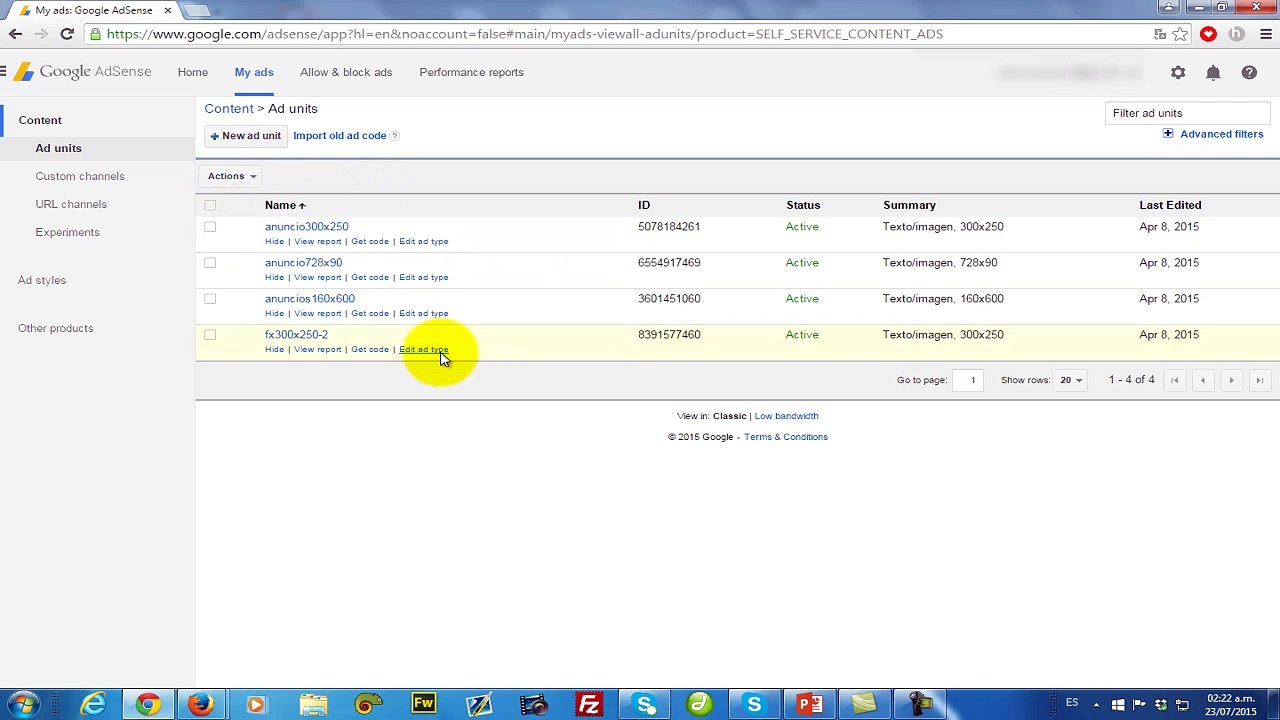Click the Import old ad code link
Viewport: 1280px width, 720px height.
click(339, 136)
